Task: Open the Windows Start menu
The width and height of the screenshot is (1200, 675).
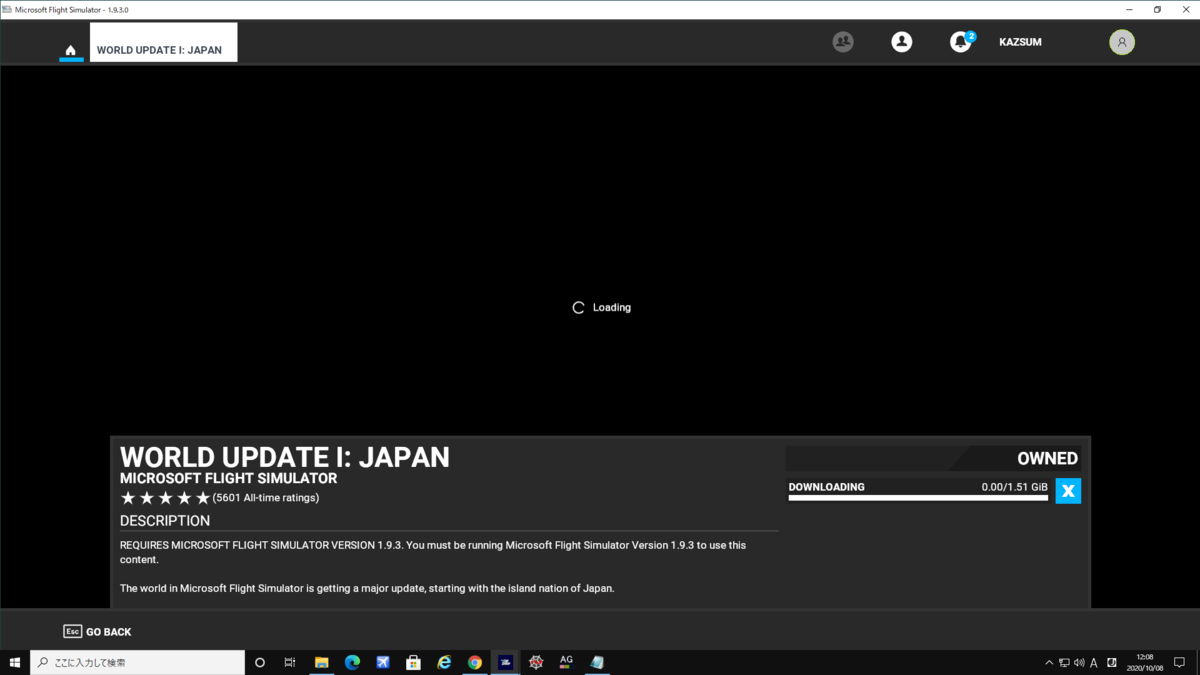Action: (x=15, y=662)
